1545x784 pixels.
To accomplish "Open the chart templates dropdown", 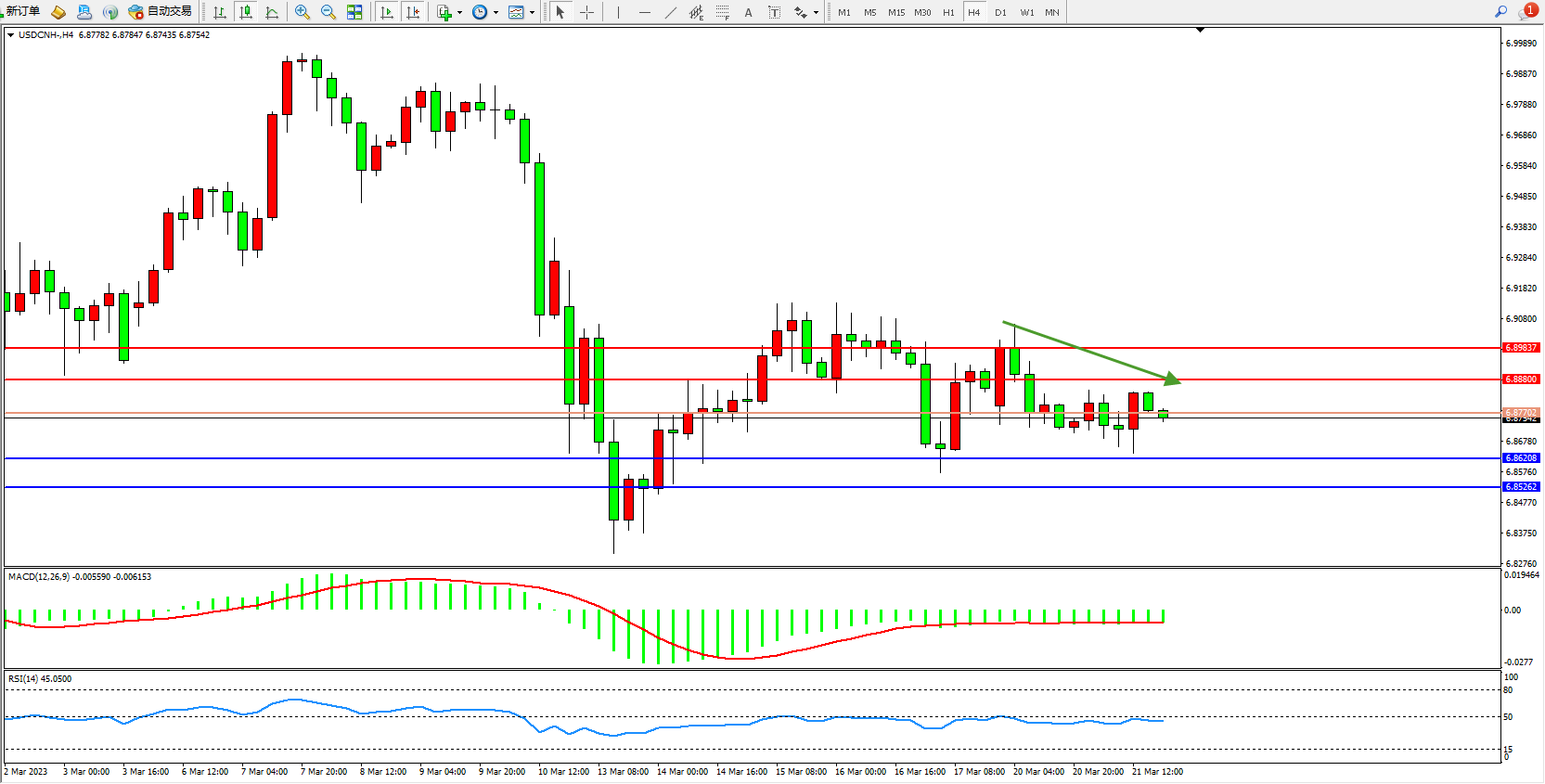I will [x=532, y=13].
